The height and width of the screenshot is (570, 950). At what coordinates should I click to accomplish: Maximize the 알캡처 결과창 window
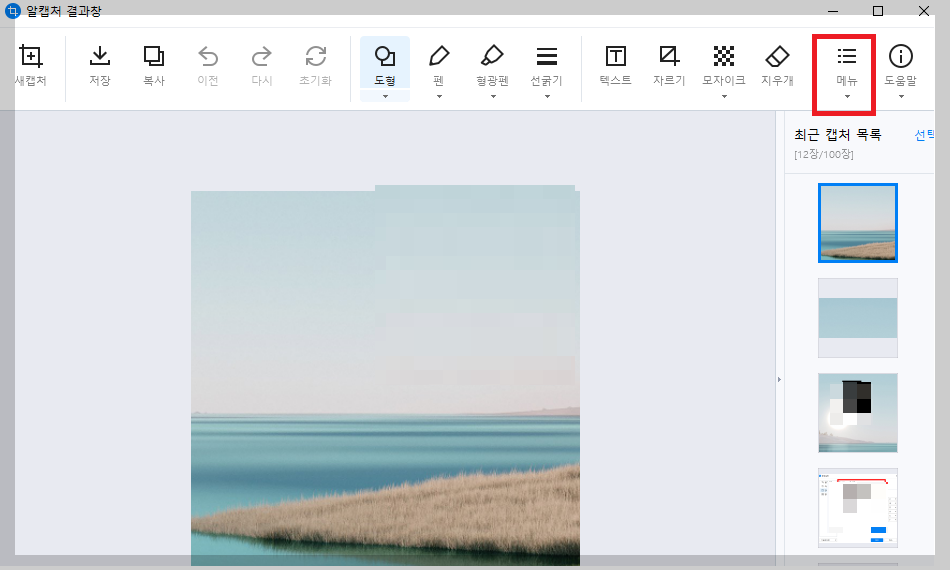[878, 11]
